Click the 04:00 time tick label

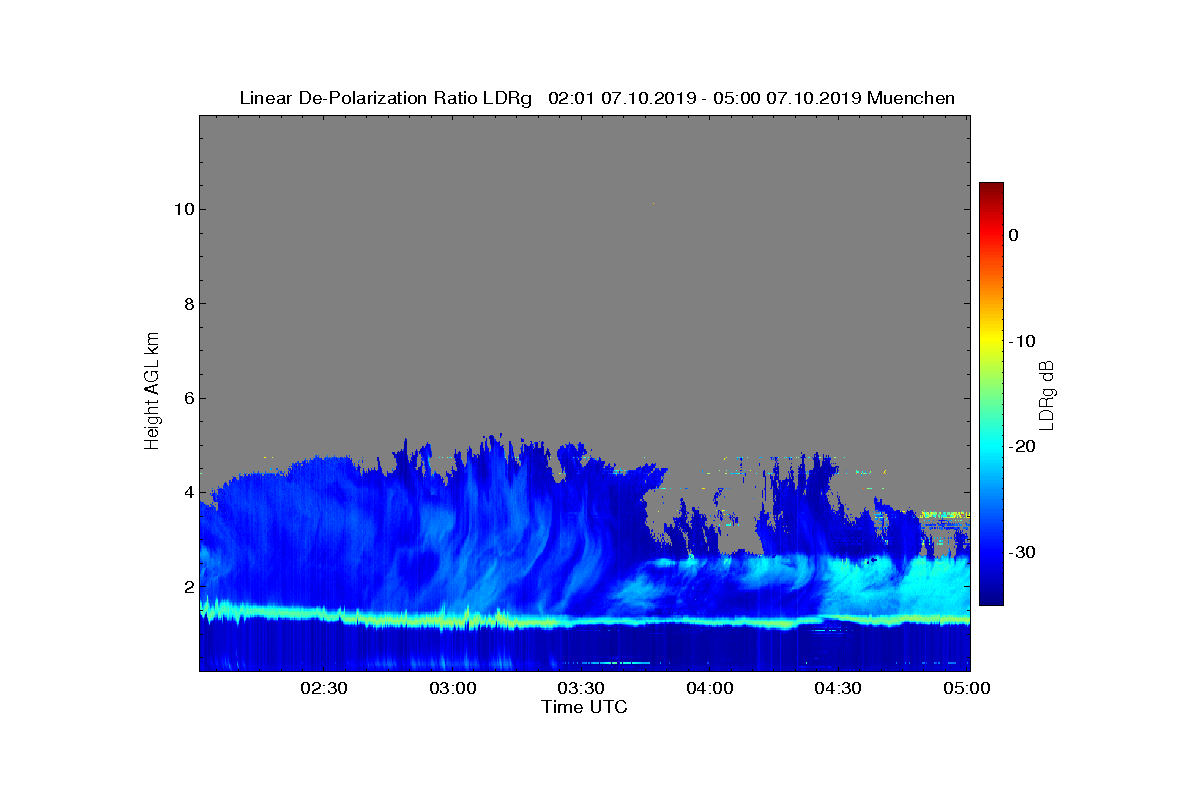tap(710, 688)
